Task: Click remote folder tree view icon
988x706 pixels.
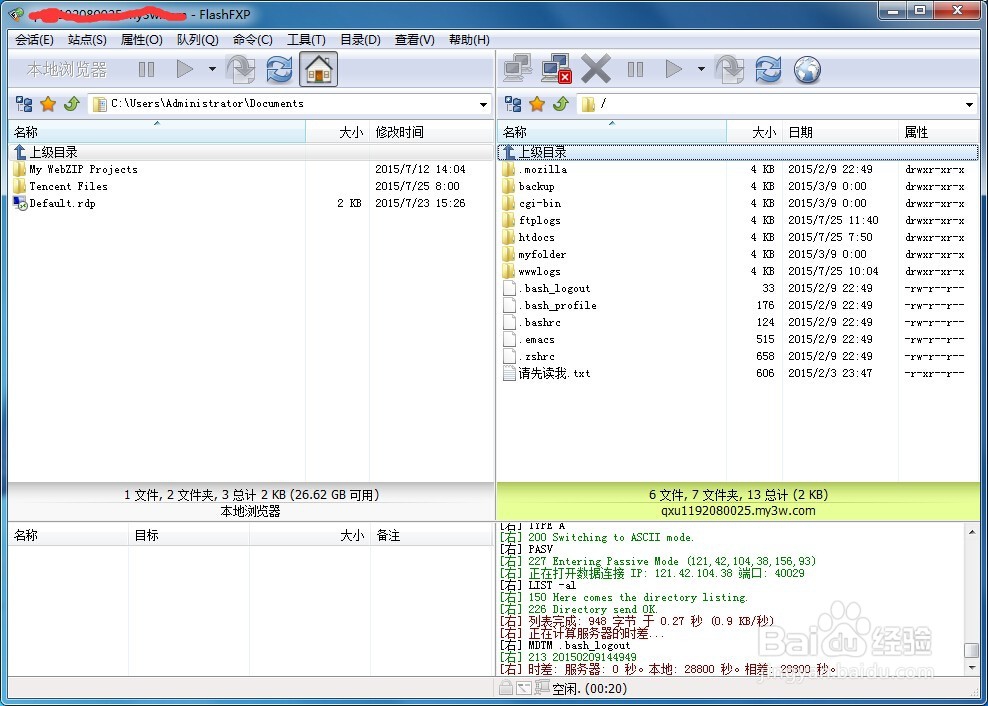Action: tap(514, 104)
